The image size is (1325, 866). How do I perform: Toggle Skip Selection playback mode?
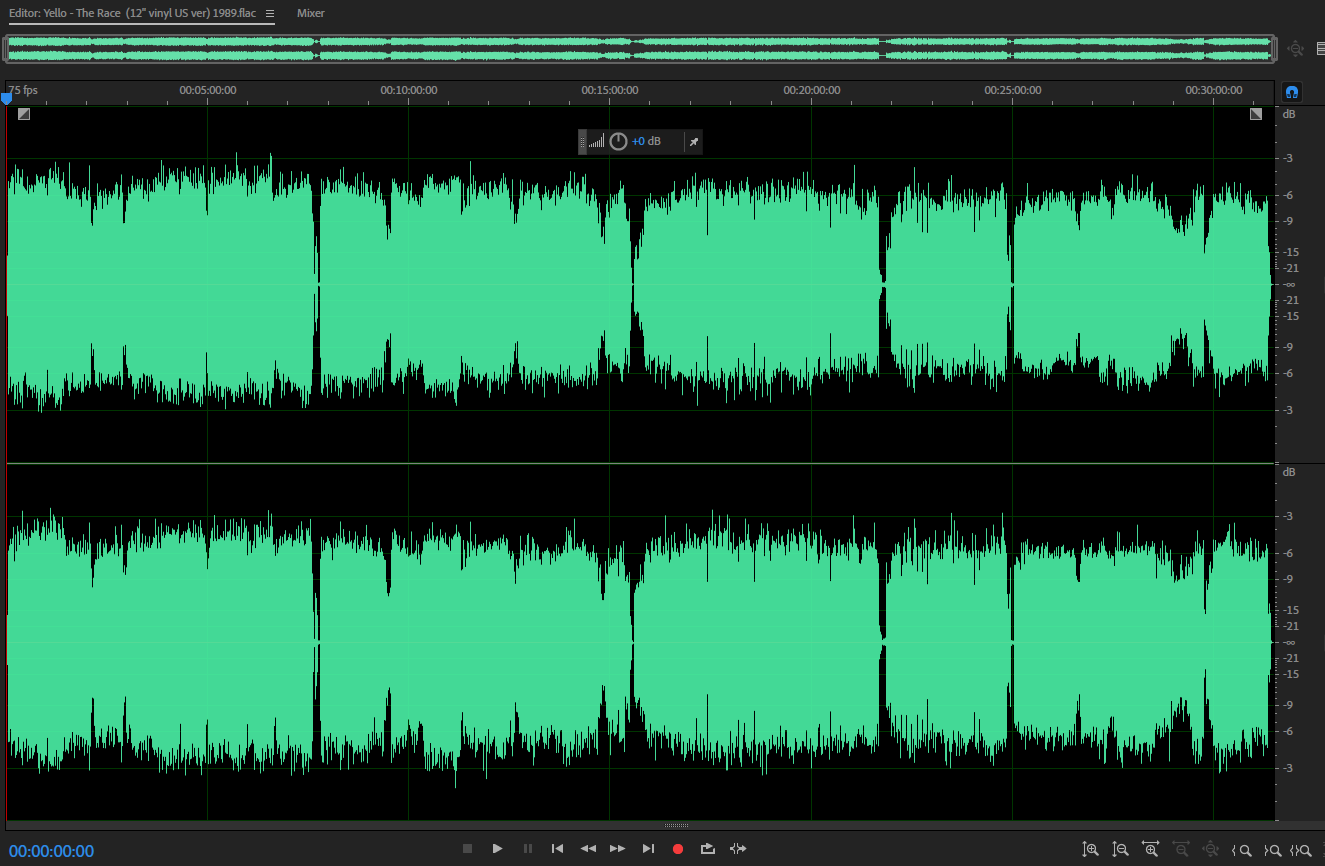tap(738, 848)
